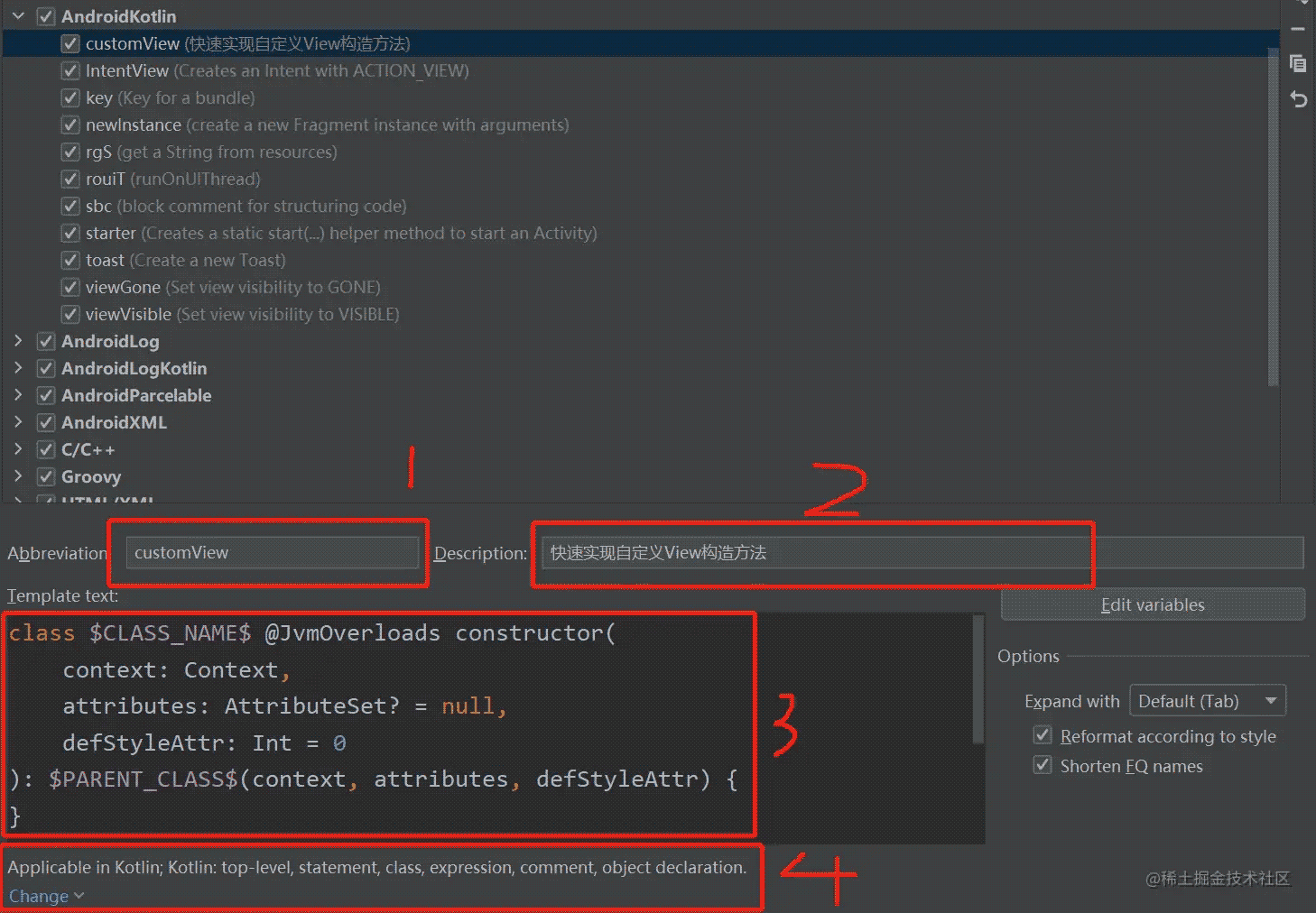Click the template list vertical scrollbar
The width and height of the screenshot is (1316, 913).
pyautogui.click(x=1273, y=217)
